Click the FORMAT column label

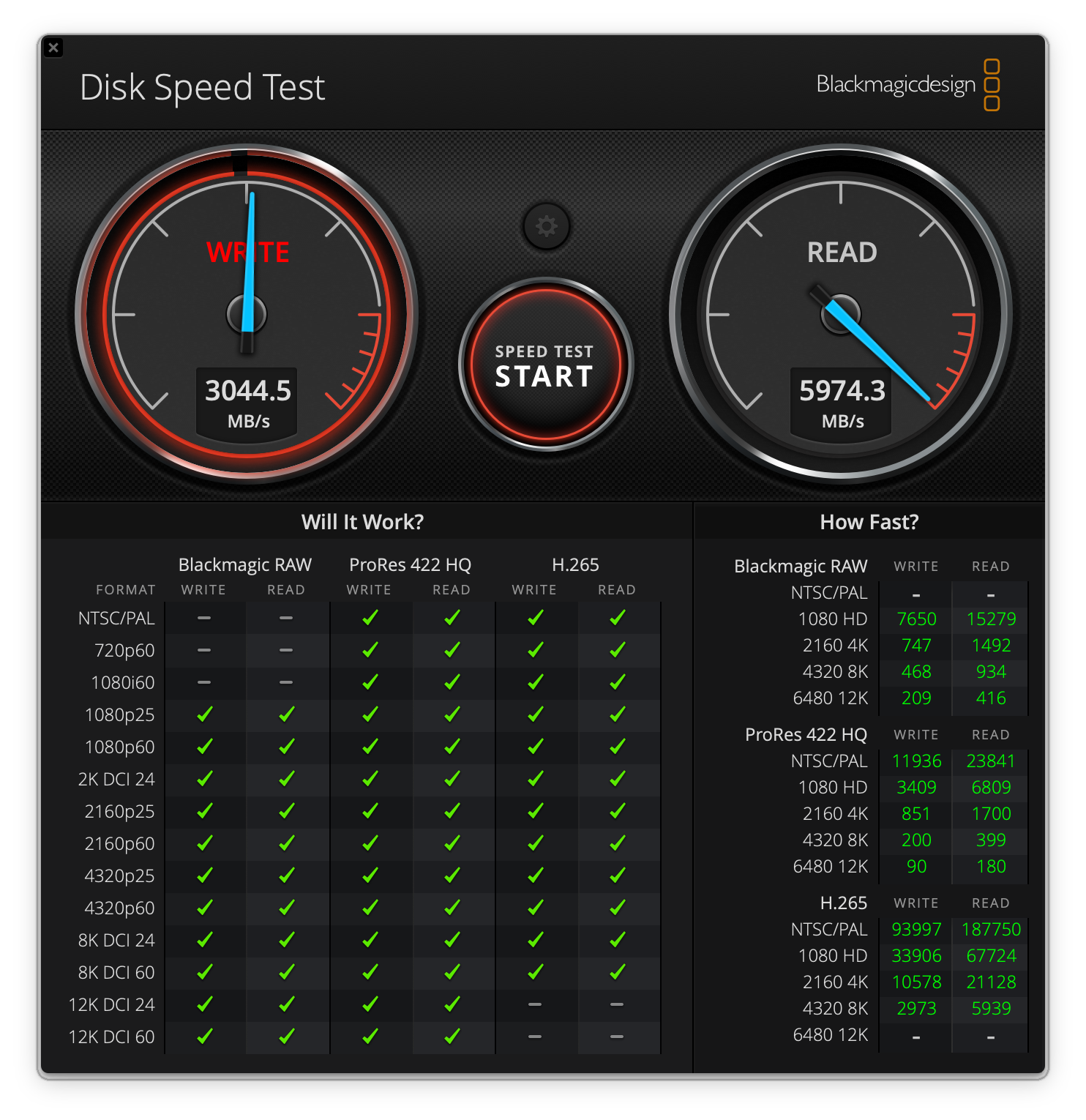(x=126, y=590)
